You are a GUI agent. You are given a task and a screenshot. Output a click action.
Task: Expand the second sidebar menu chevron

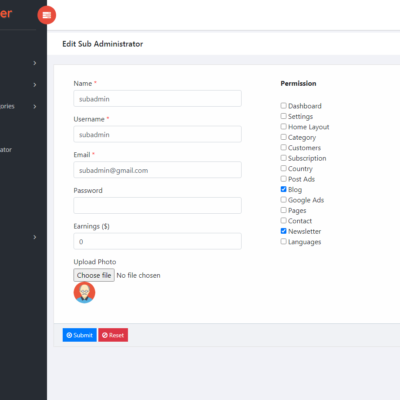coord(35,85)
